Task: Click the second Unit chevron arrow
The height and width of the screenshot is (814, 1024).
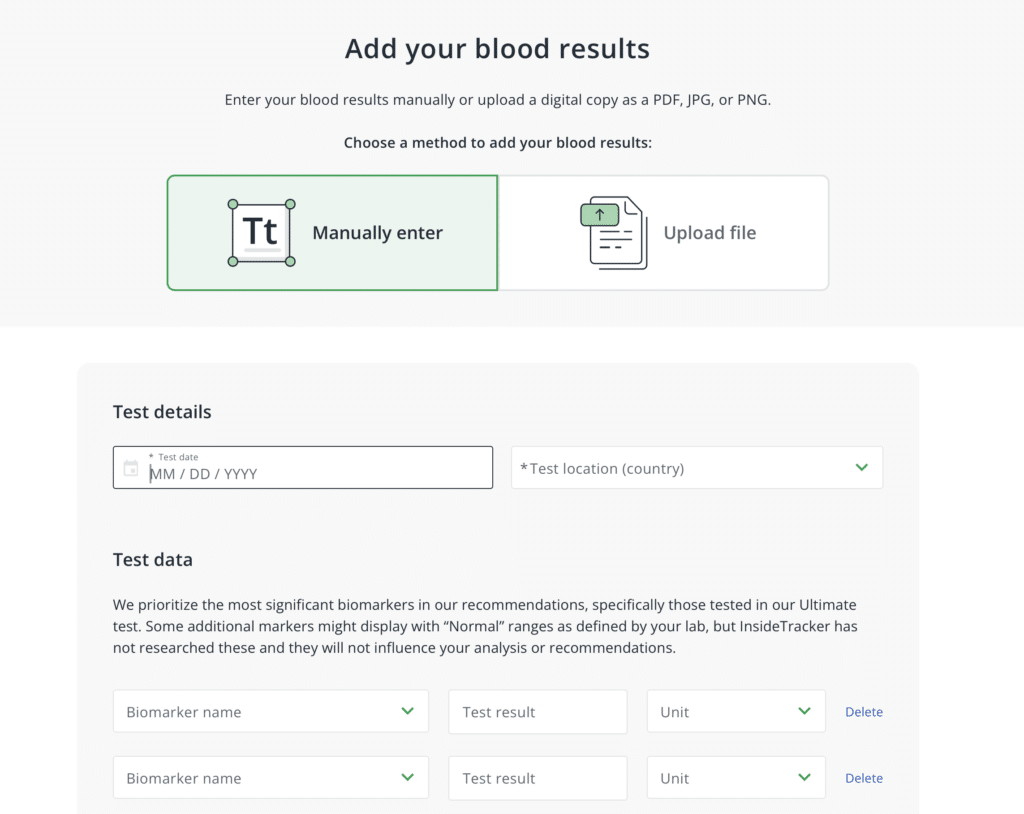Action: coord(805,777)
